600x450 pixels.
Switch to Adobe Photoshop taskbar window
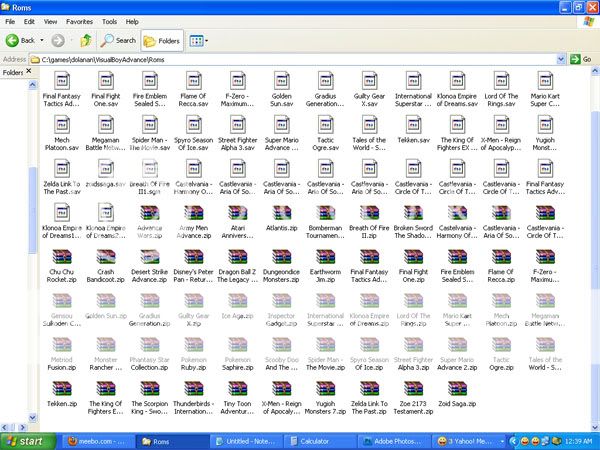(x=395, y=442)
